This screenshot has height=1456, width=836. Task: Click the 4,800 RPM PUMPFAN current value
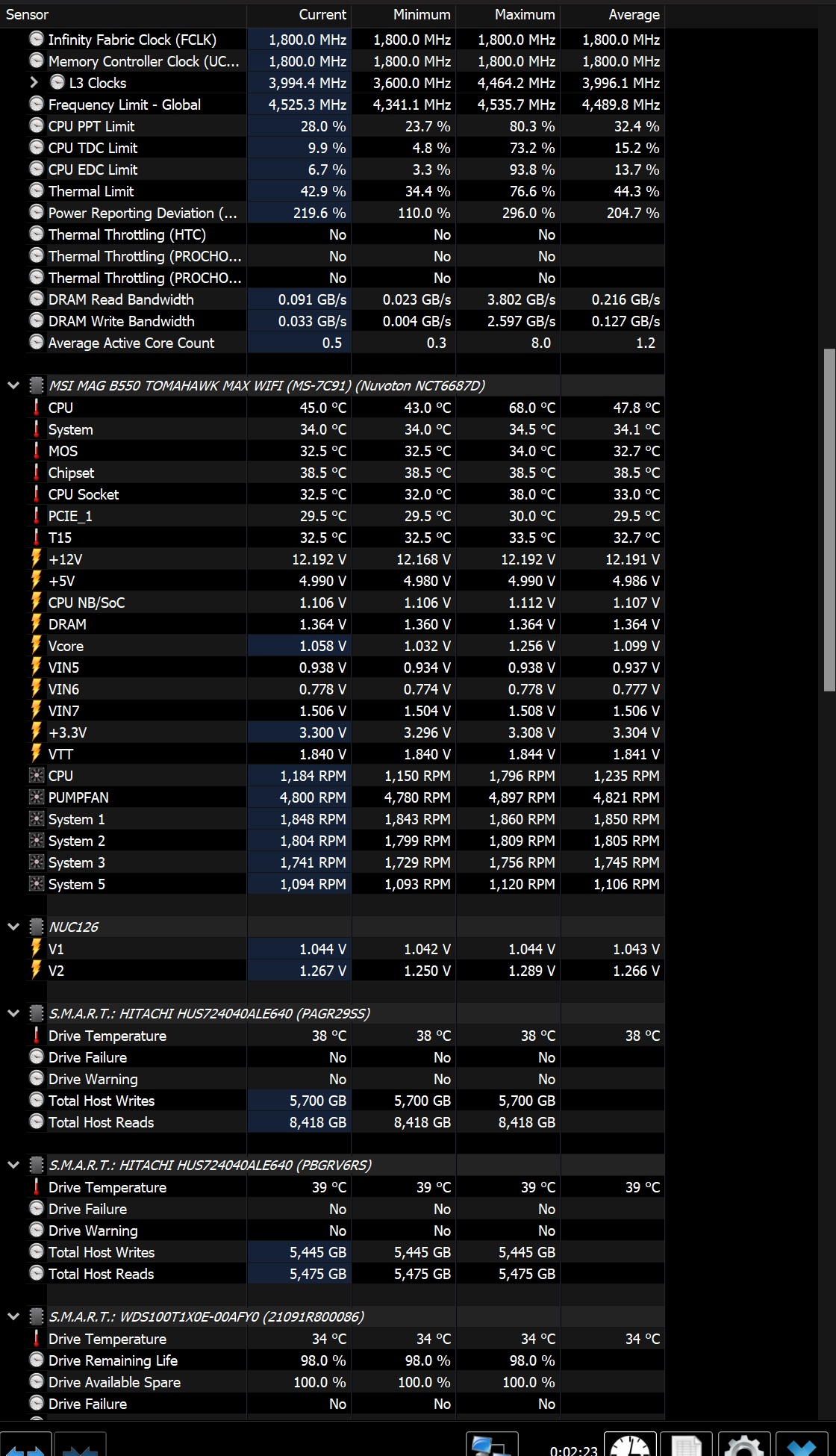[313, 797]
